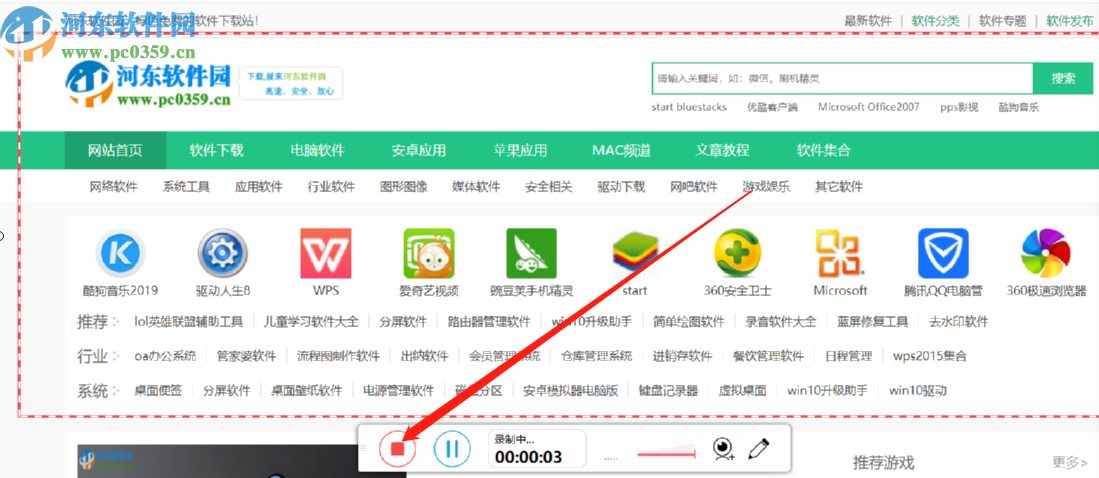Click 更多> beside 推荐游戏
This screenshot has height=478, width=1099.
[x=1070, y=463]
